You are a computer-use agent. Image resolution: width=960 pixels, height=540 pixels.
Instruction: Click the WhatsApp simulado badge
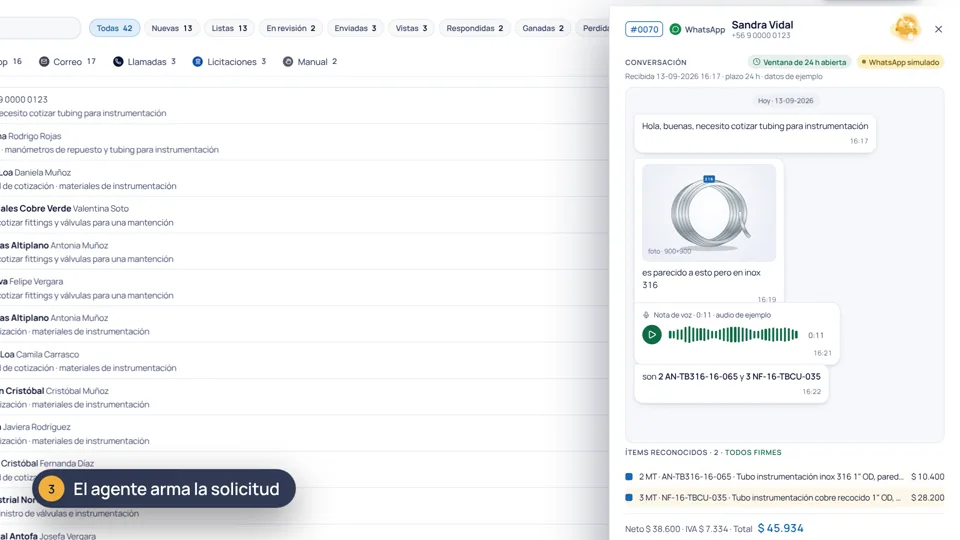pos(899,62)
